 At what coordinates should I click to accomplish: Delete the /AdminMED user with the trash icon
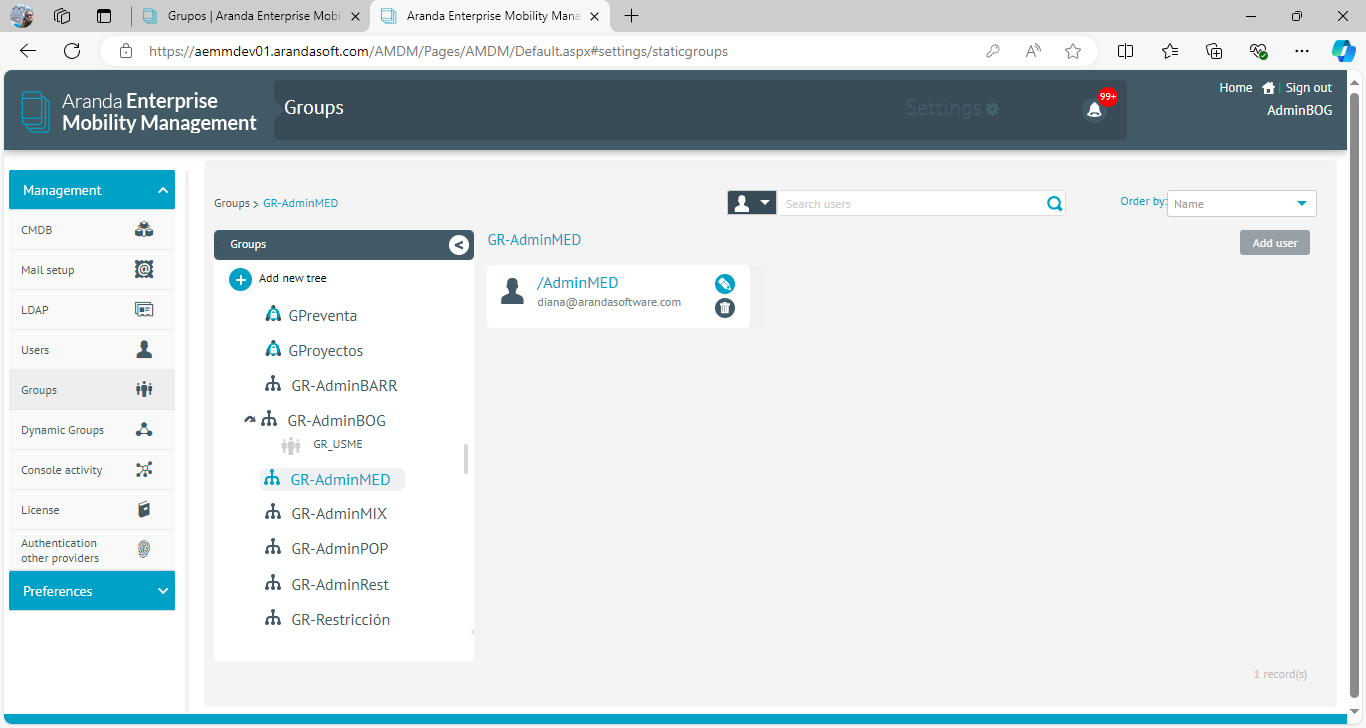[x=725, y=308]
